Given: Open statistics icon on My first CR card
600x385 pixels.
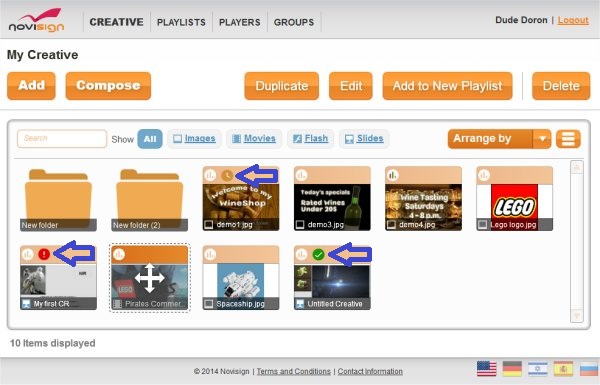Looking at the screenshot, I should click(x=28, y=254).
